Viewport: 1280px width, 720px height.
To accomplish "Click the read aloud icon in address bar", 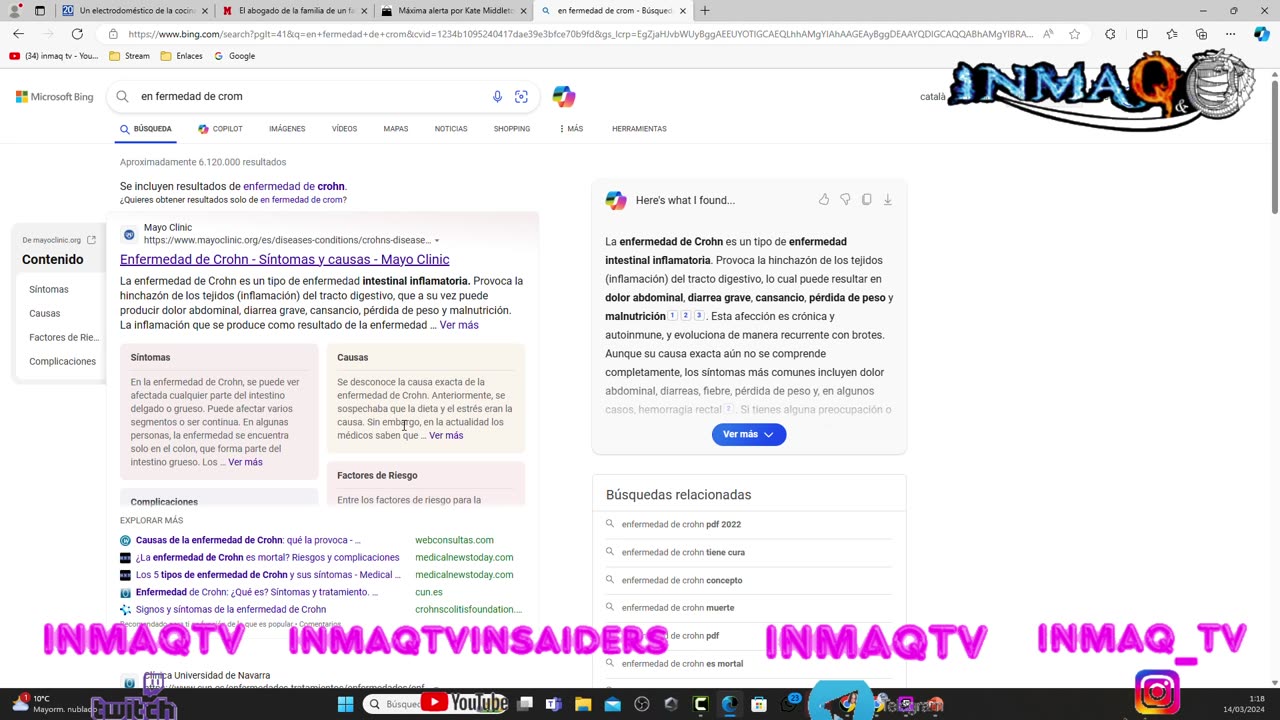I will tap(1048, 34).
